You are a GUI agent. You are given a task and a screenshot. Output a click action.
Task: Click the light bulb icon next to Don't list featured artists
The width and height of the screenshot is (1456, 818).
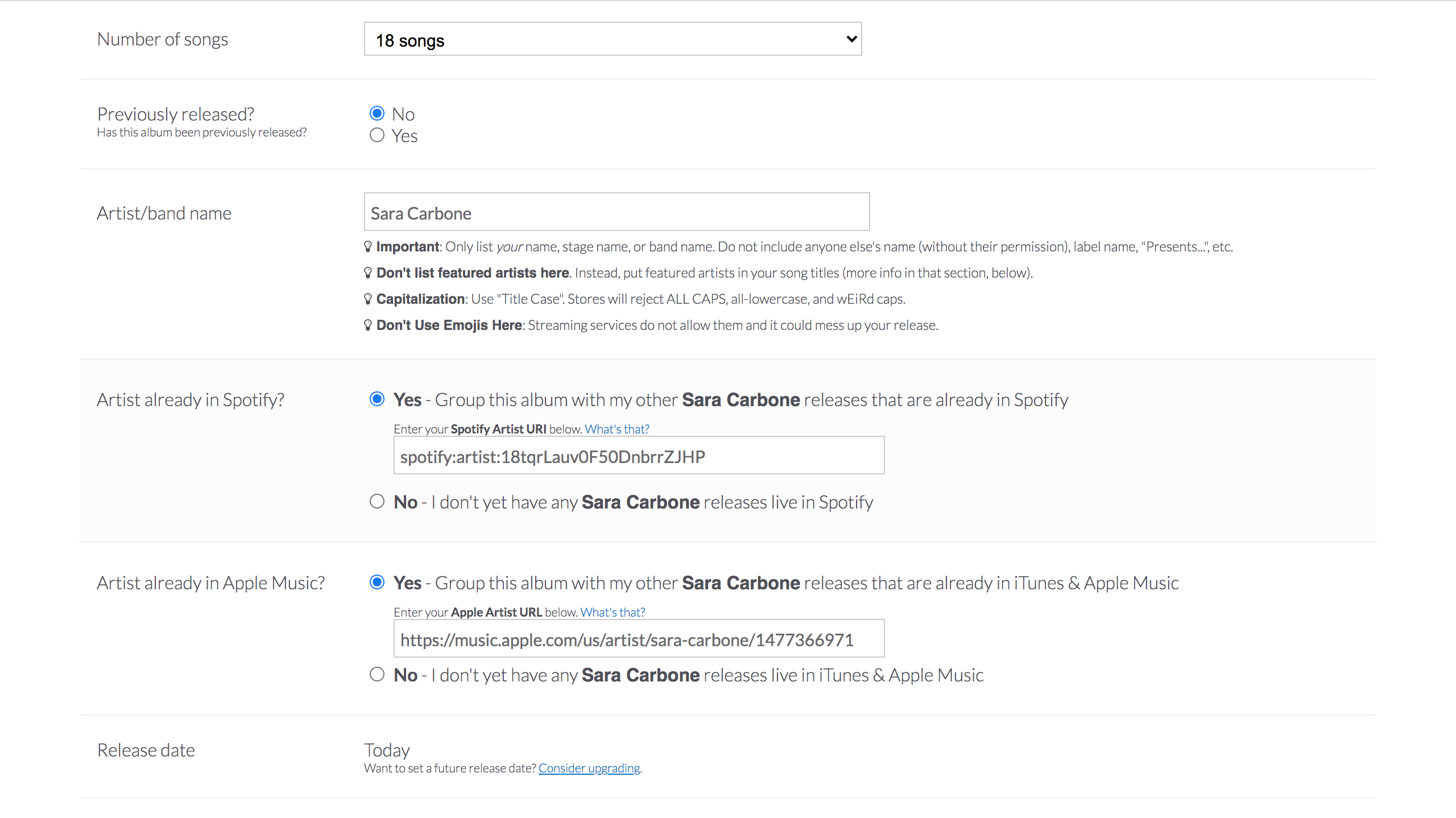[x=368, y=273]
